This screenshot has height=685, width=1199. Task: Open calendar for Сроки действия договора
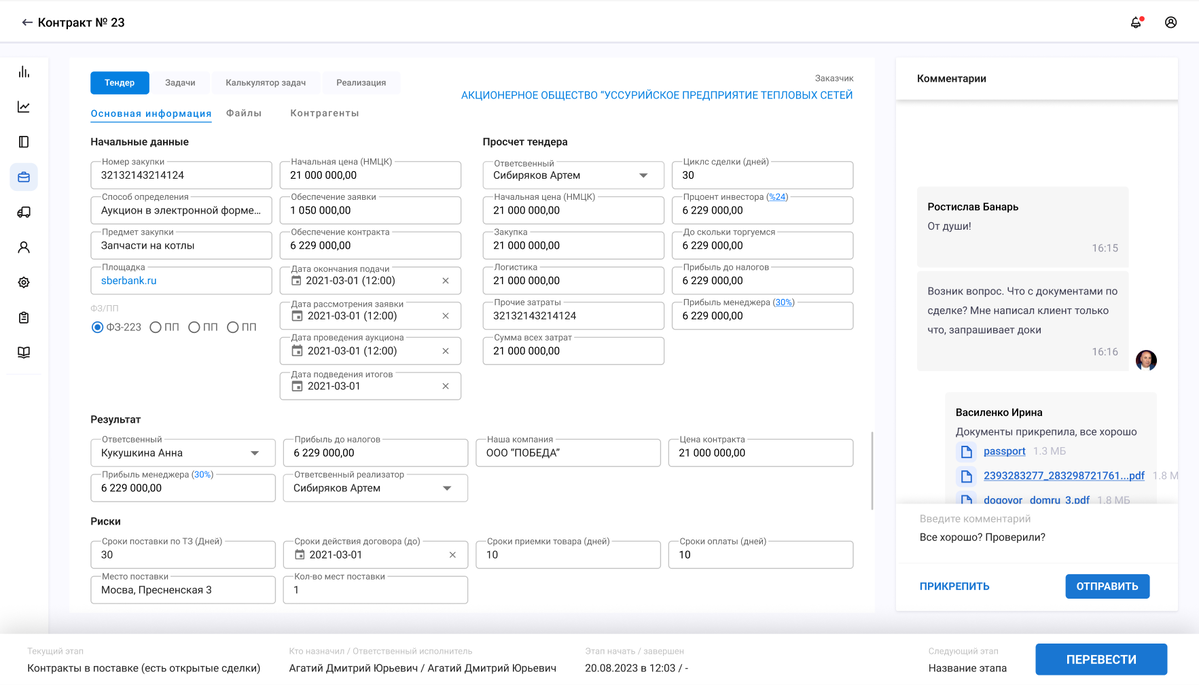tap(300, 555)
